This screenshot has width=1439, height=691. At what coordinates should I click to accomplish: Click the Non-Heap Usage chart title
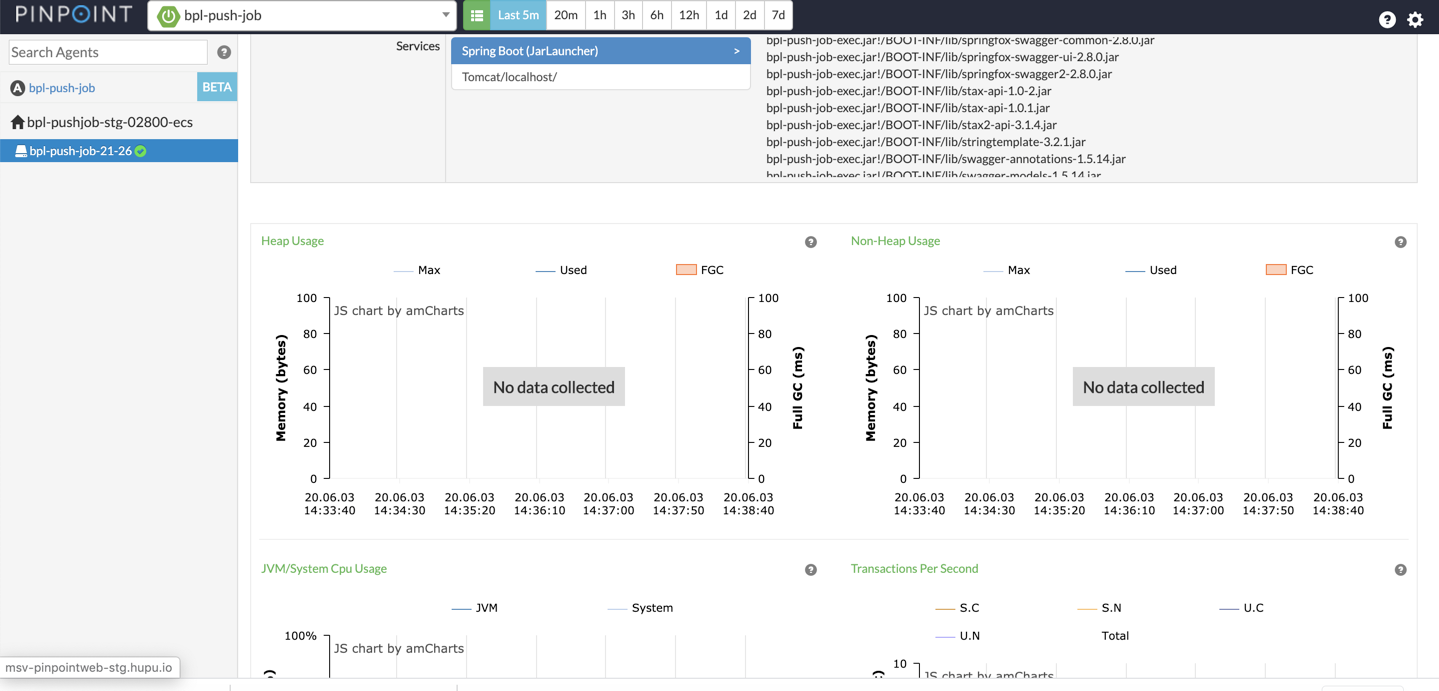[x=895, y=241]
